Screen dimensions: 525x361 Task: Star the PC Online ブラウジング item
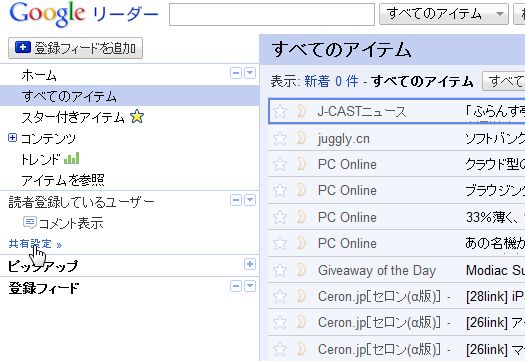[280, 190]
